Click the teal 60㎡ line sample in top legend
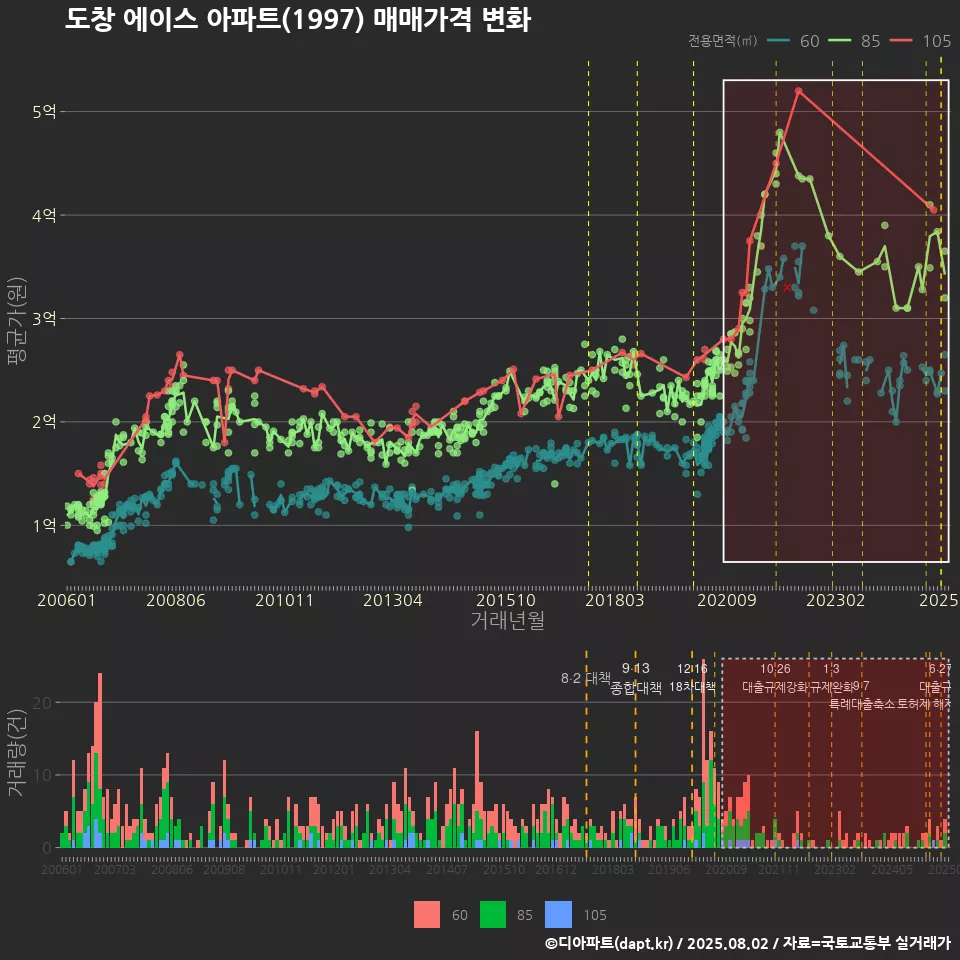Viewport: 960px width, 960px height. (x=778, y=41)
